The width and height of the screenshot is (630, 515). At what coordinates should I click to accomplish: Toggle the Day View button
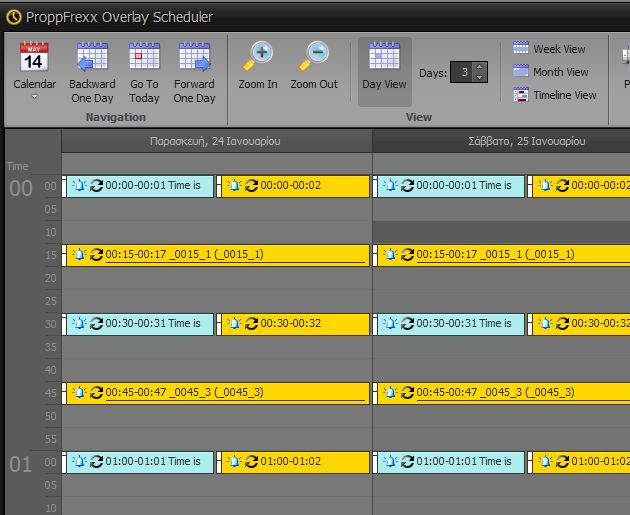[x=384, y=70]
